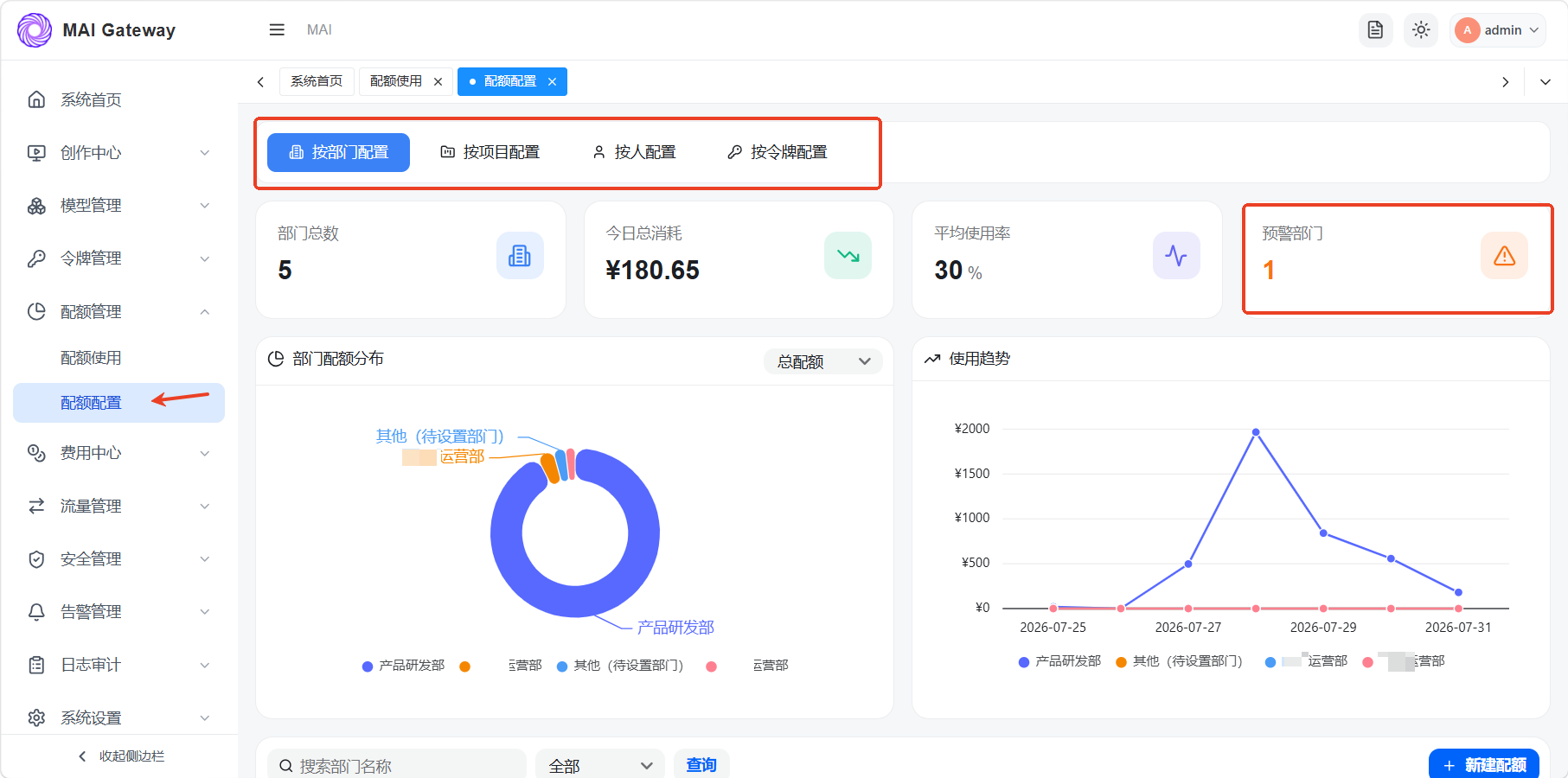Click the 查询 button
Viewport: 1568px width, 778px height.
pos(701,765)
